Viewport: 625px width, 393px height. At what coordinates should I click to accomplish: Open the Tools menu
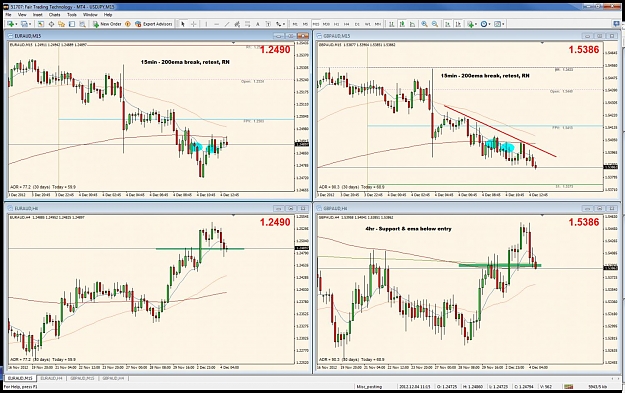coord(72,14)
